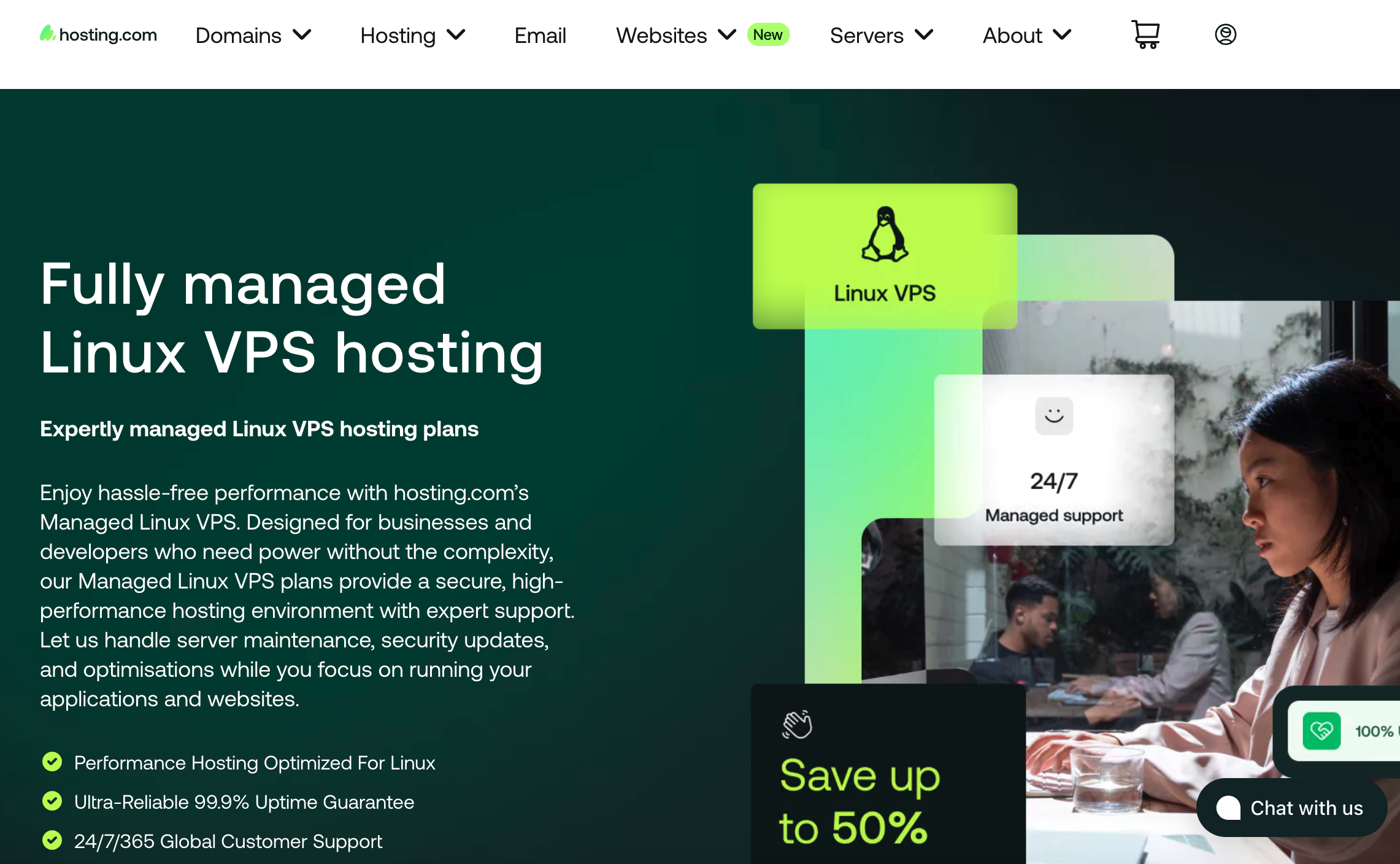The height and width of the screenshot is (864, 1400).
Task: Expand the Servers dropdown chevron
Action: (x=924, y=34)
